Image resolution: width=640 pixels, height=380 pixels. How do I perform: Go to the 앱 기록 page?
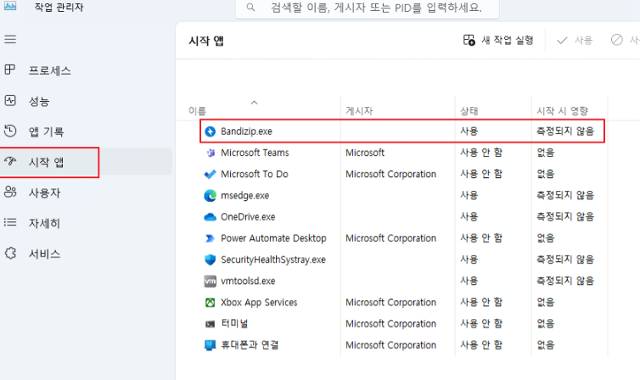tap(46, 132)
